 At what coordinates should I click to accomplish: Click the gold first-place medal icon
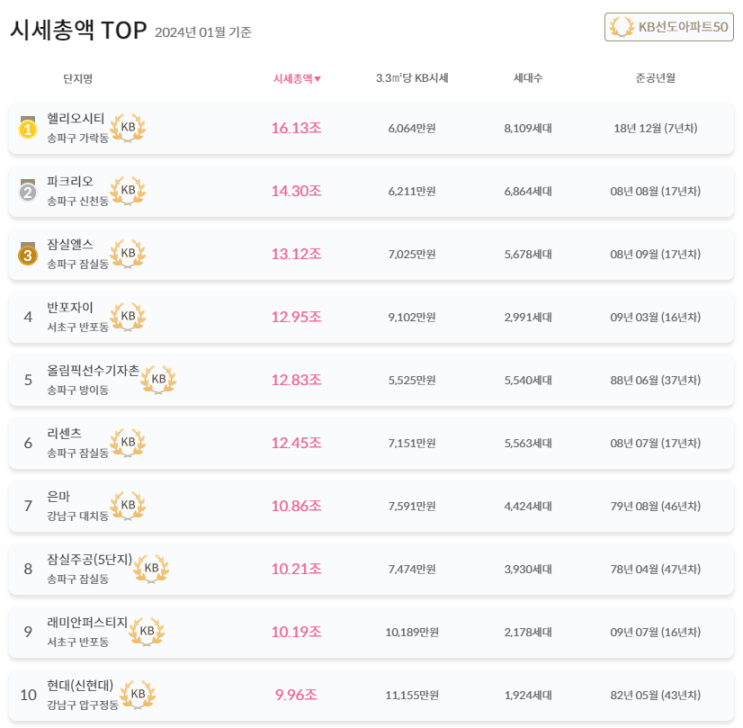click(x=28, y=128)
